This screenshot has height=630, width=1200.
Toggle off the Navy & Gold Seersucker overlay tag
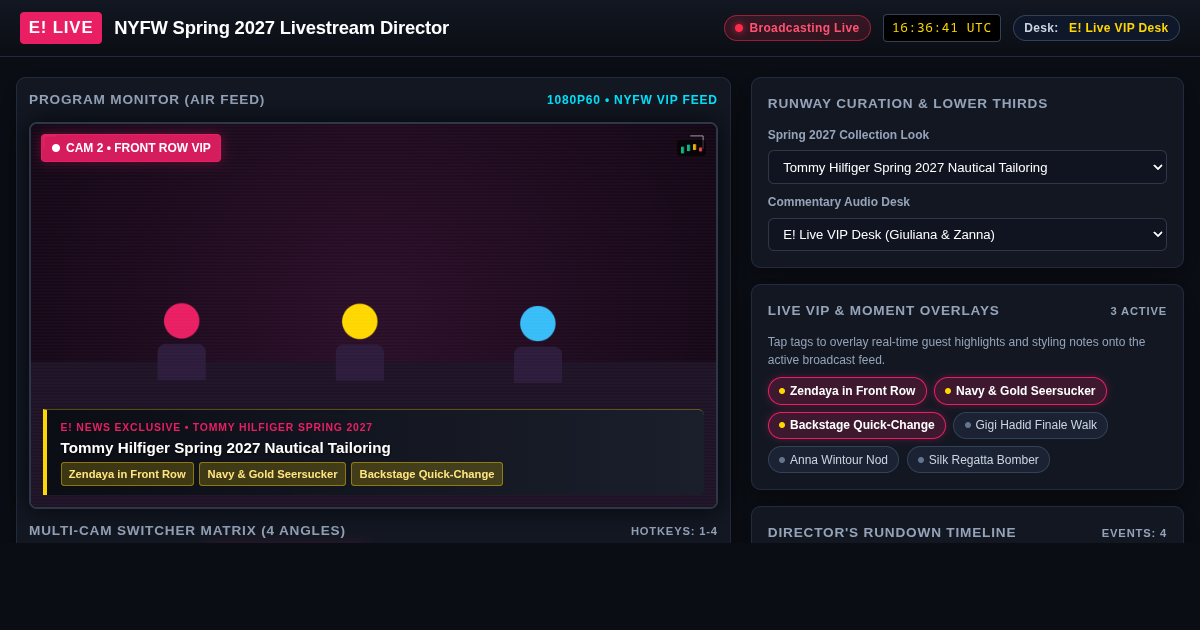pyautogui.click(x=1020, y=391)
